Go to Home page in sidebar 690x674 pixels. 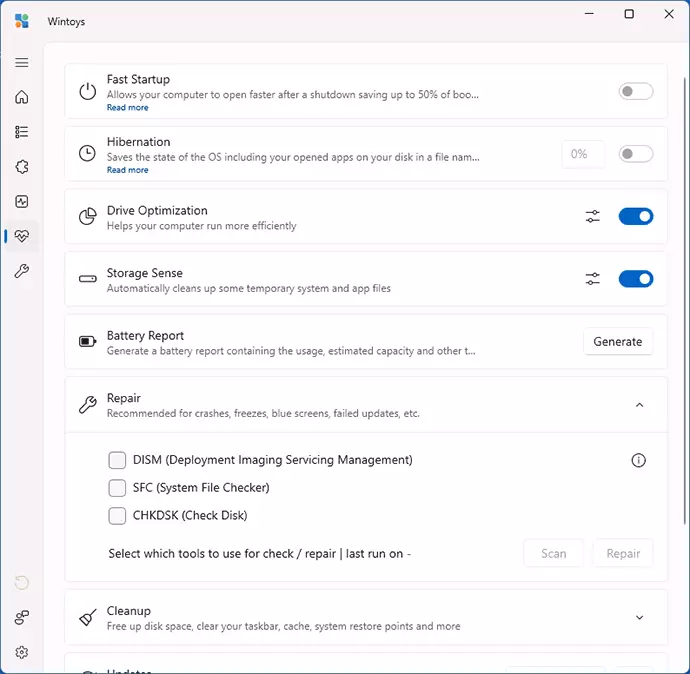tap(22, 97)
